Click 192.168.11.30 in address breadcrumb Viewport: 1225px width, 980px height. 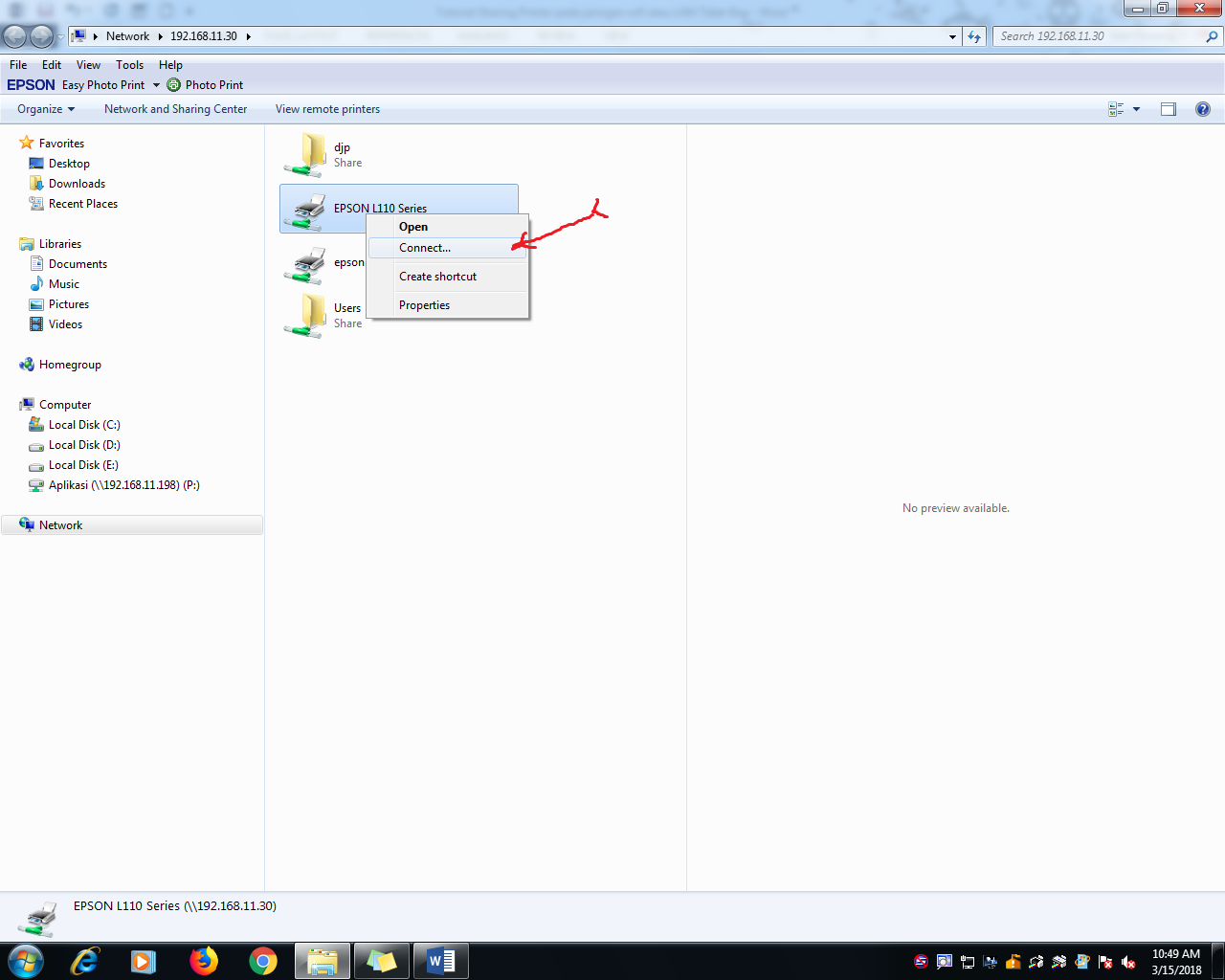coord(204,36)
